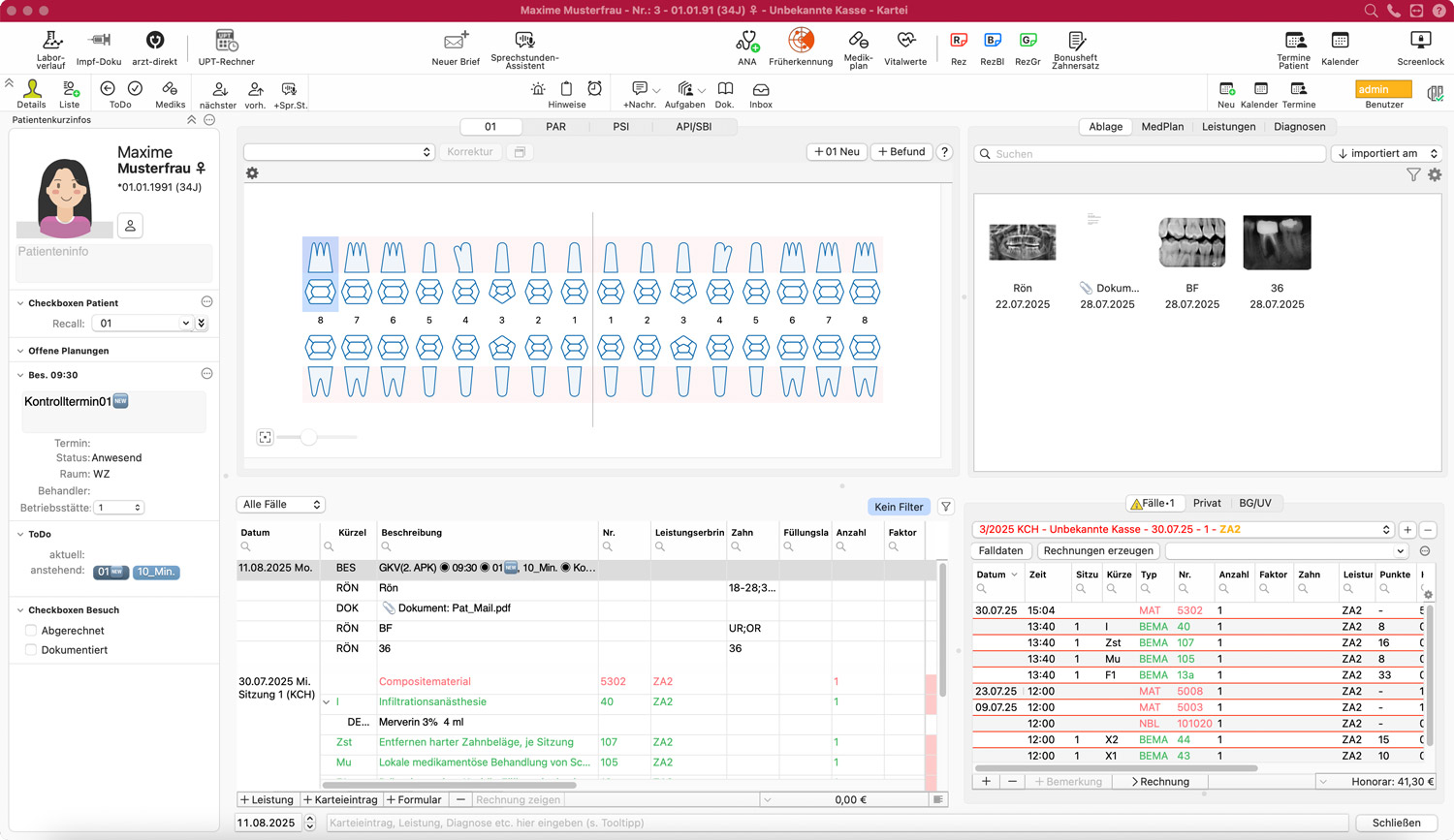Click the Rechnungen erzeugen button
The width and height of the screenshot is (1454, 840).
click(x=1098, y=550)
